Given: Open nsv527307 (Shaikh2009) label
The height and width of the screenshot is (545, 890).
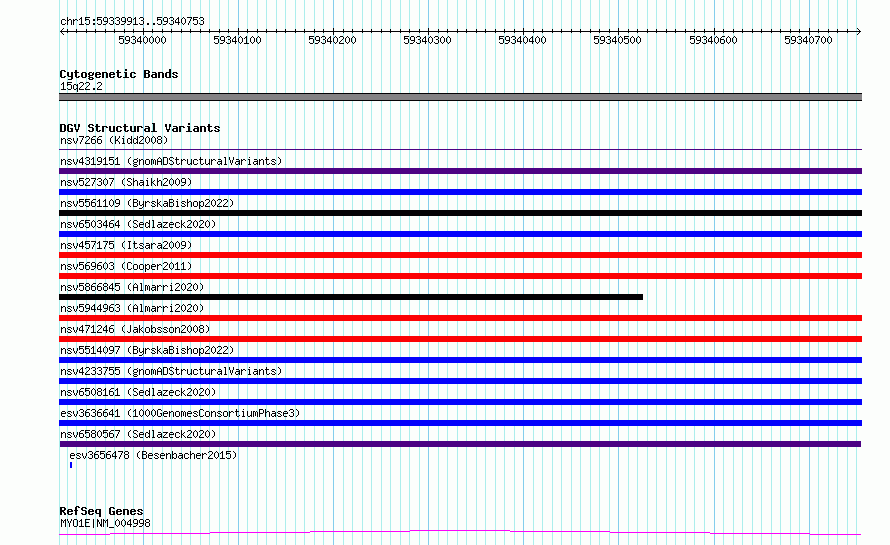Looking at the screenshot, I should click(x=126, y=182).
